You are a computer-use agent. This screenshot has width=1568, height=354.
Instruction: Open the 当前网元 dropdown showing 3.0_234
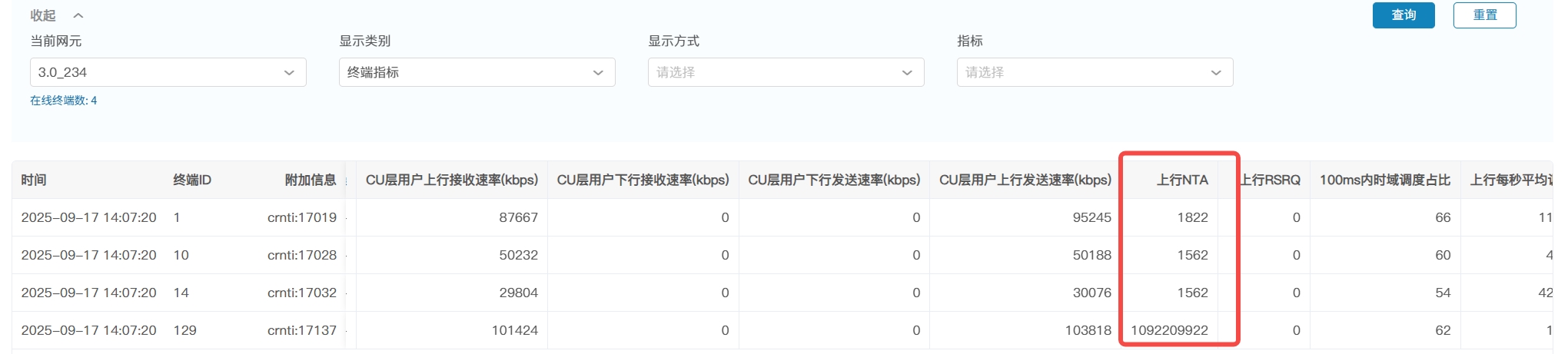coord(168,72)
